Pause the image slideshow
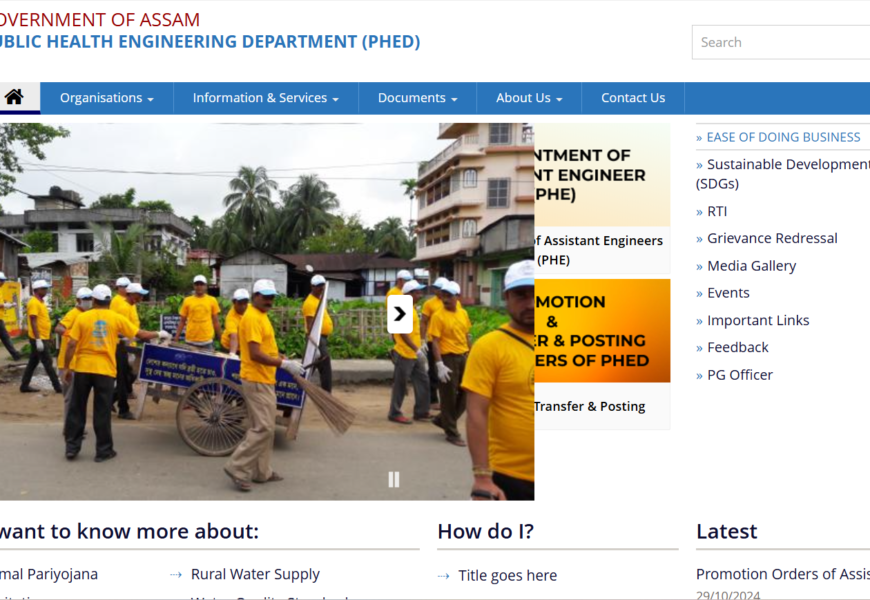The width and height of the screenshot is (870, 600). [394, 479]
